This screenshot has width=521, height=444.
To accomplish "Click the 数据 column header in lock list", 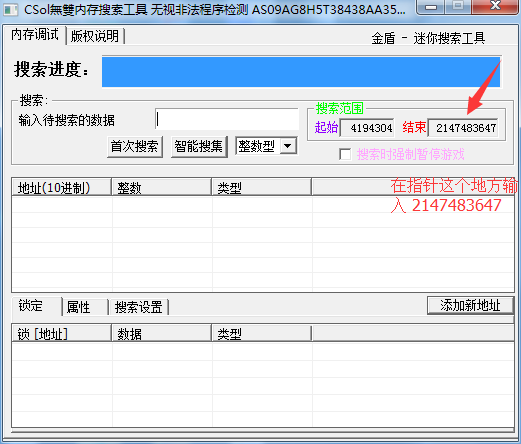I will click(x=162, y=334).
